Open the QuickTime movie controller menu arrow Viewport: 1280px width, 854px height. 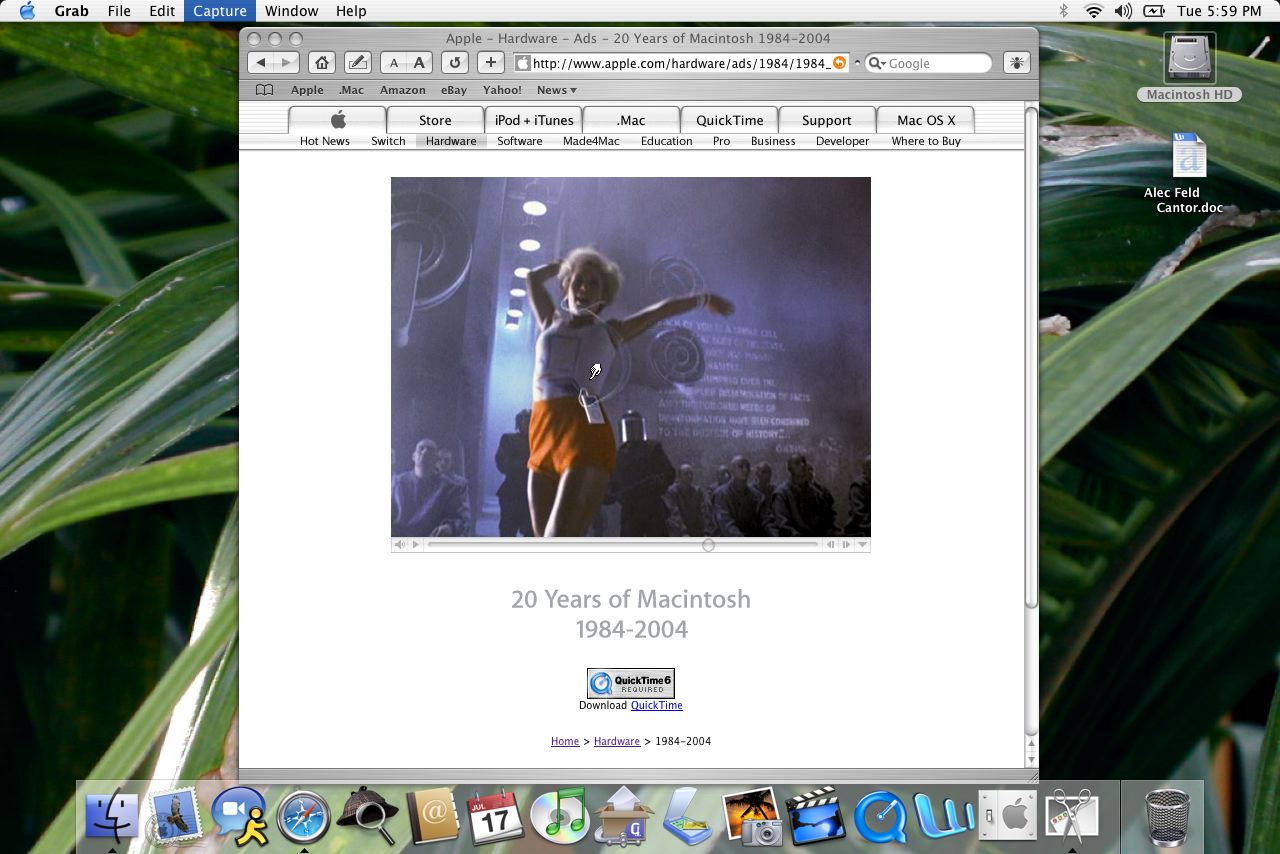click(863, 545)
